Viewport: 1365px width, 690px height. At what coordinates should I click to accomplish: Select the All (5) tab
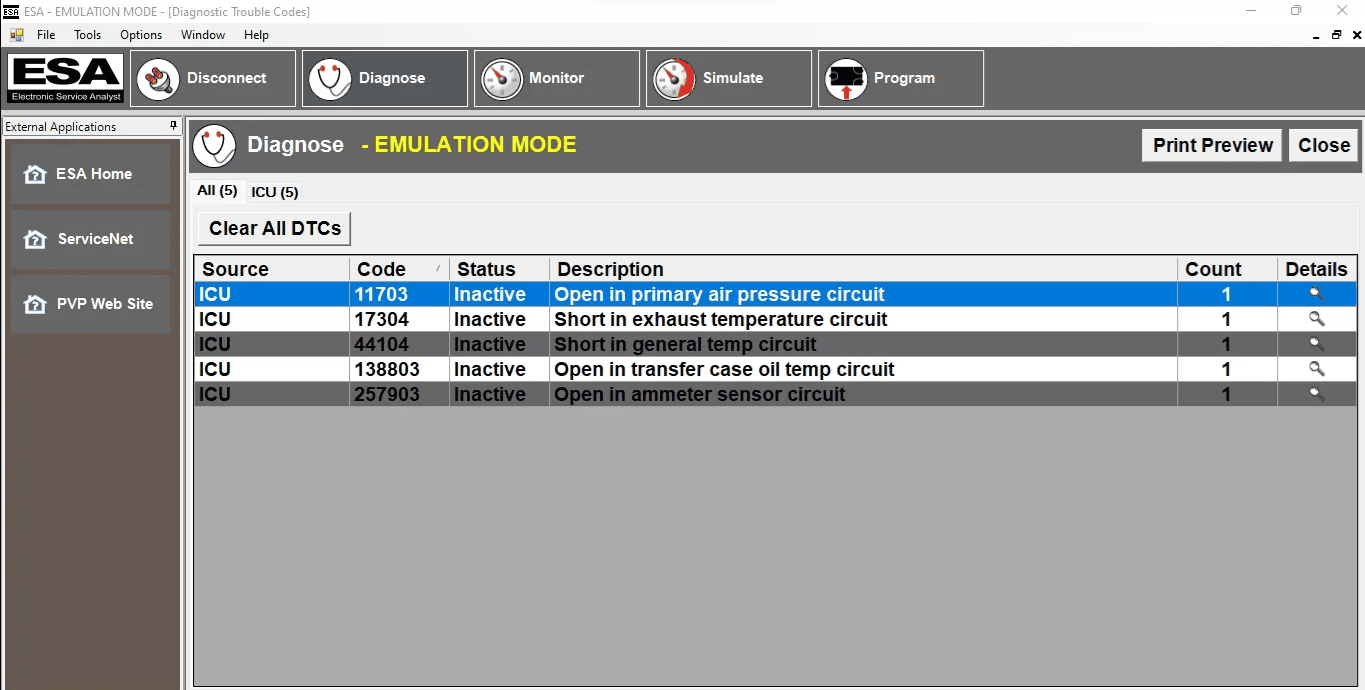pos(217,190)
